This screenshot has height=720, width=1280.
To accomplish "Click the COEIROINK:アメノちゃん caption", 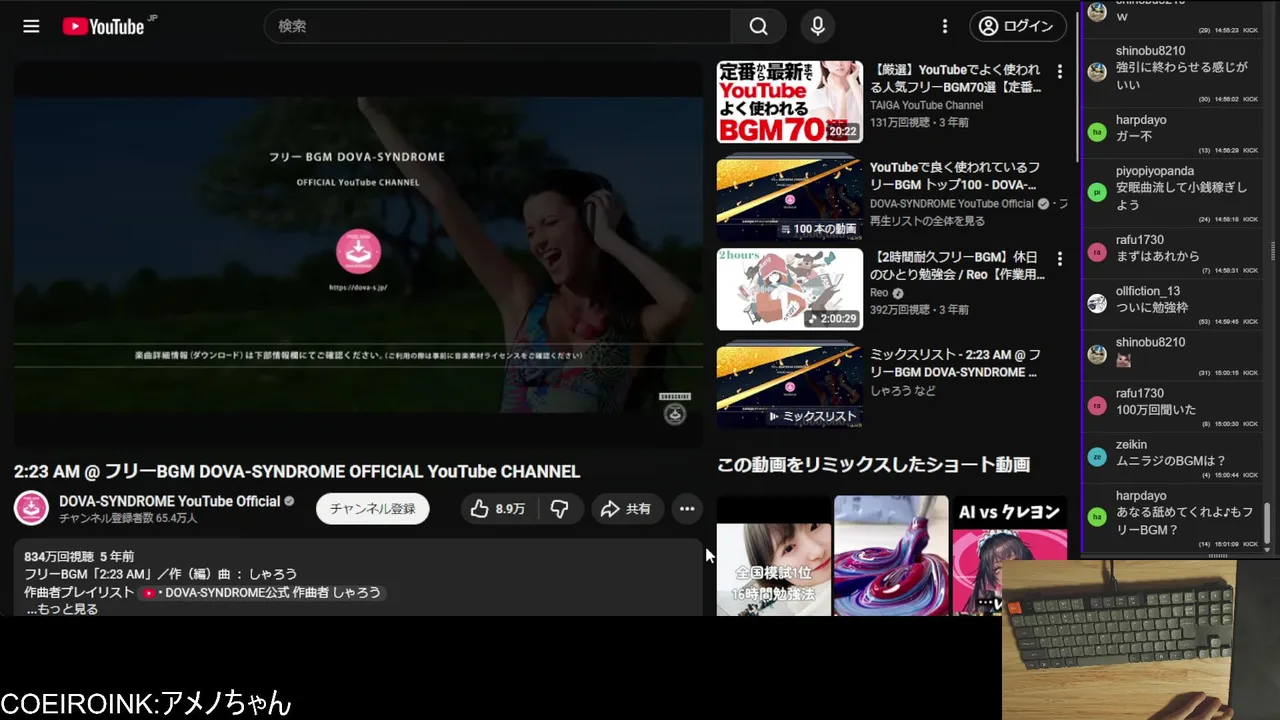I will tap(146, 703).
